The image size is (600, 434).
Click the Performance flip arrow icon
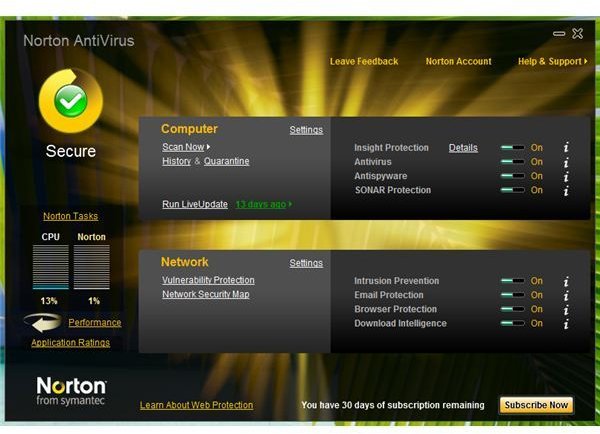tap(43, 323)
